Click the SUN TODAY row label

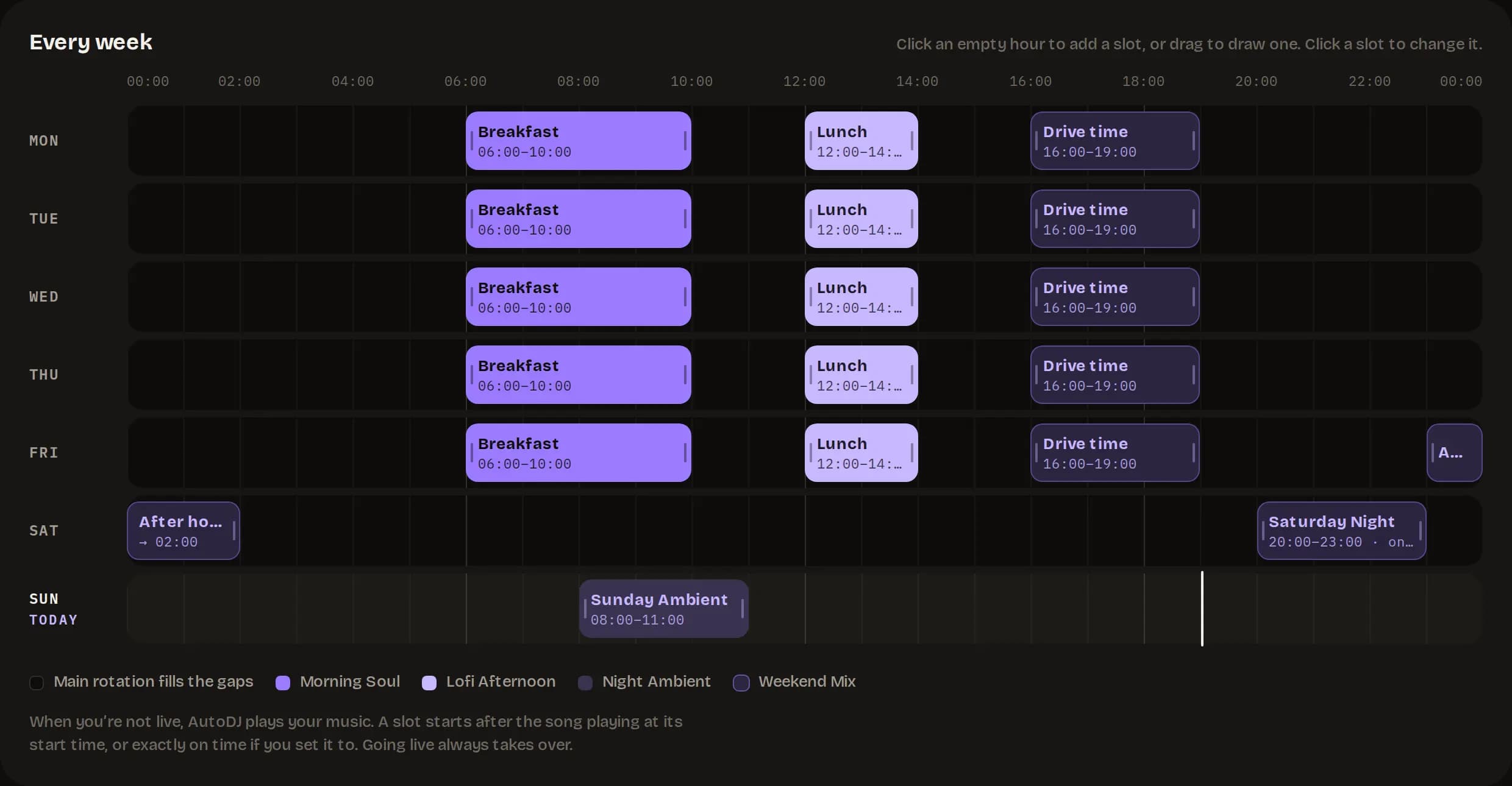tap(54, 609)
